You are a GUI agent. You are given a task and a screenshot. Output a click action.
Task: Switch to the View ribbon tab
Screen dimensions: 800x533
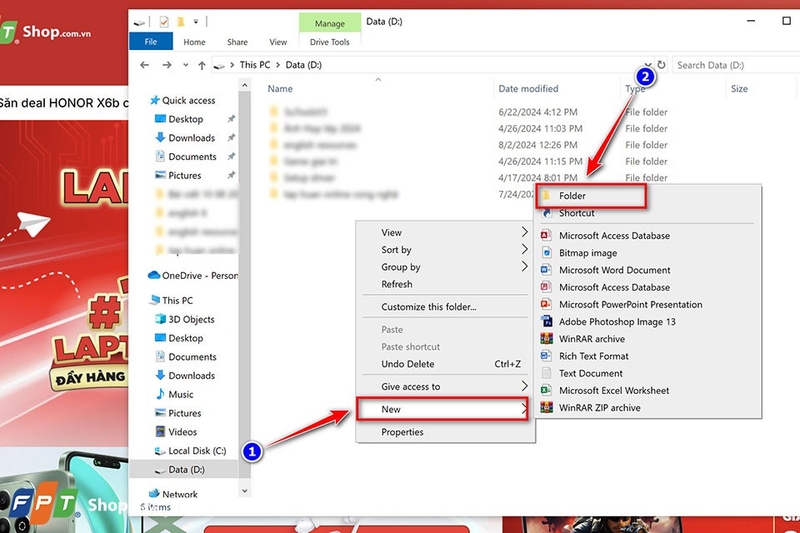[278, 42]
